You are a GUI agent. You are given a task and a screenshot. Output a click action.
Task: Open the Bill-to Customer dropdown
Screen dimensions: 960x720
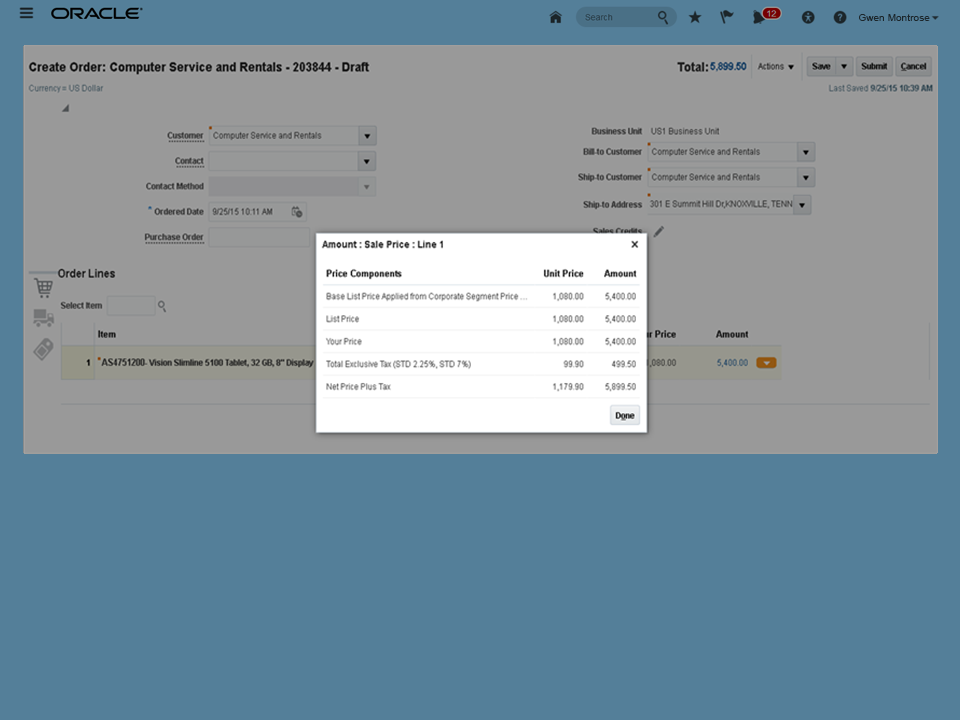point(806,152)
